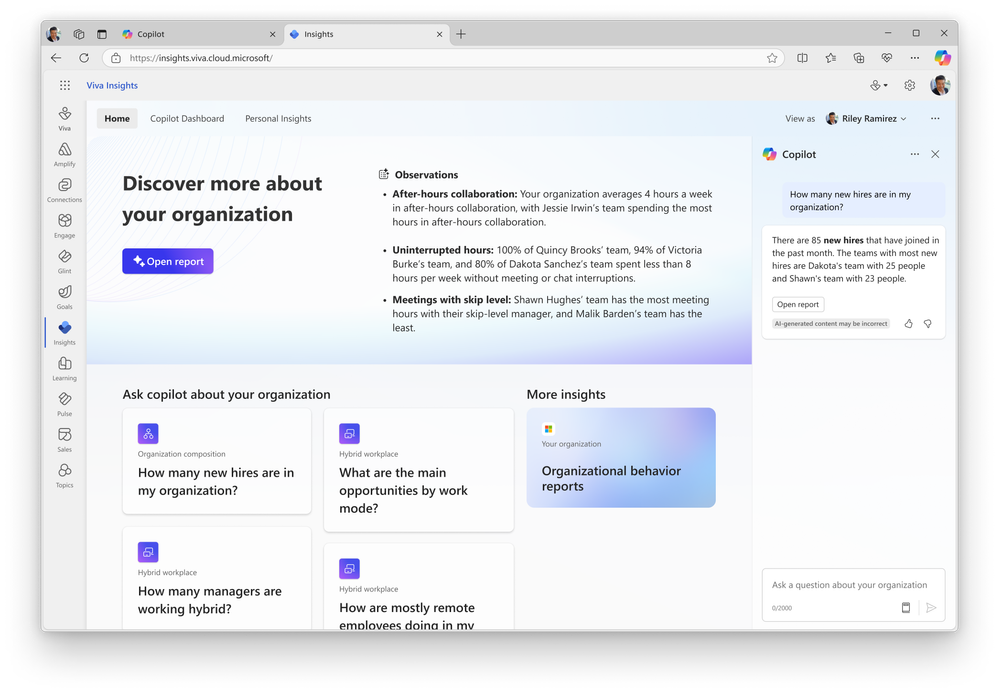This screenshot has width=999, height=693.
Task: Open Sales from the sidebar
Action: (x=64, y=439)
